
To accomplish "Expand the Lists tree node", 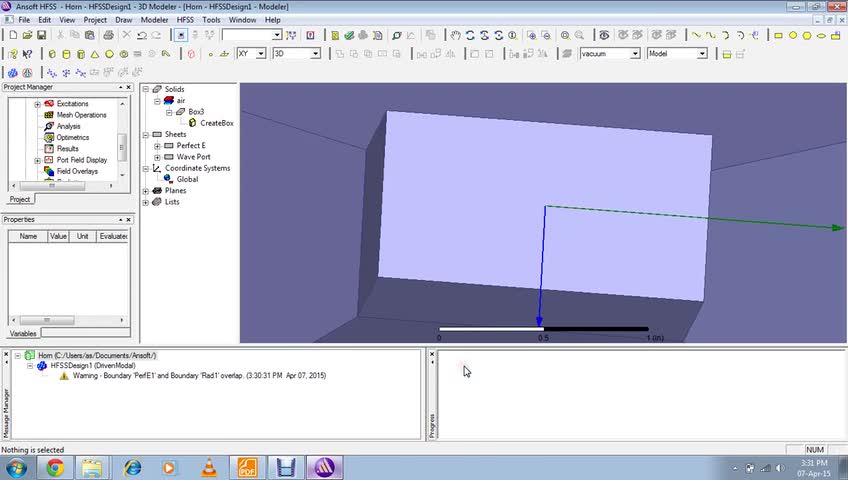I will [145, 202].
